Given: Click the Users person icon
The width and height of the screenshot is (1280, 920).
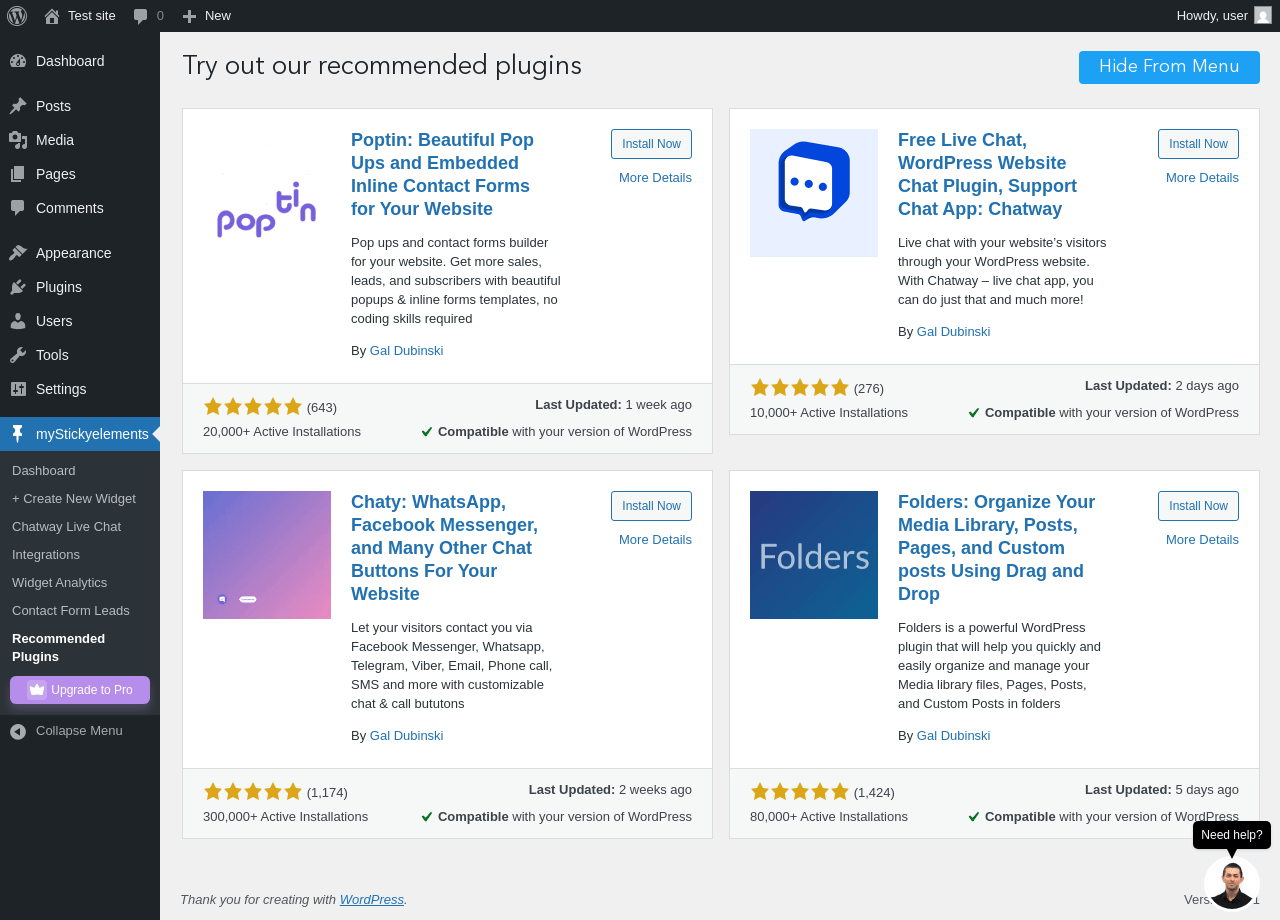Looking at the screenshot, I should coord(18,321).
